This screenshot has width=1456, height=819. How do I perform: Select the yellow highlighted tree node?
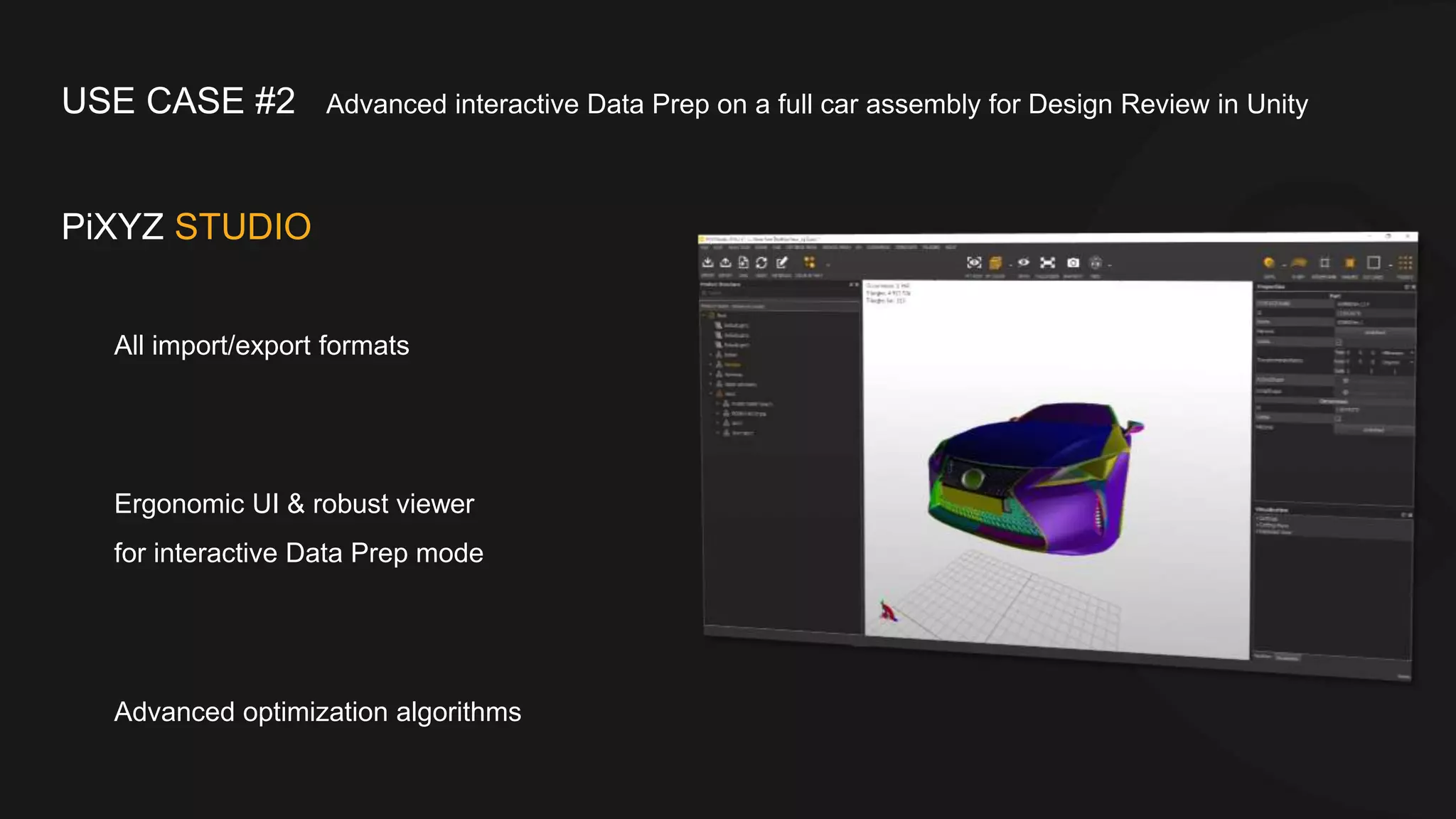click(x=732, y=365)
